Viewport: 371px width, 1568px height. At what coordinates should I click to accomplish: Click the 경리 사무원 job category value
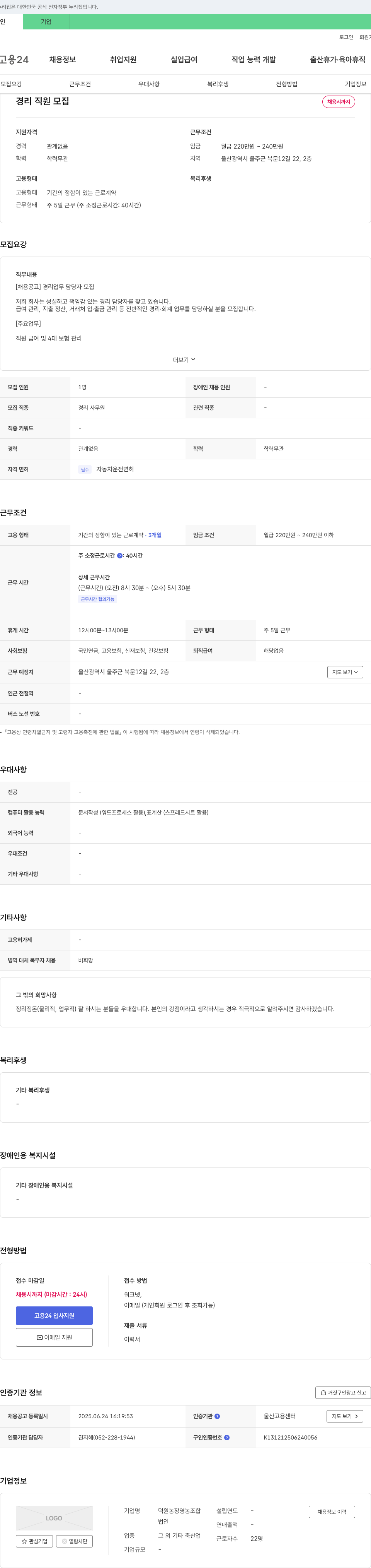91,408
